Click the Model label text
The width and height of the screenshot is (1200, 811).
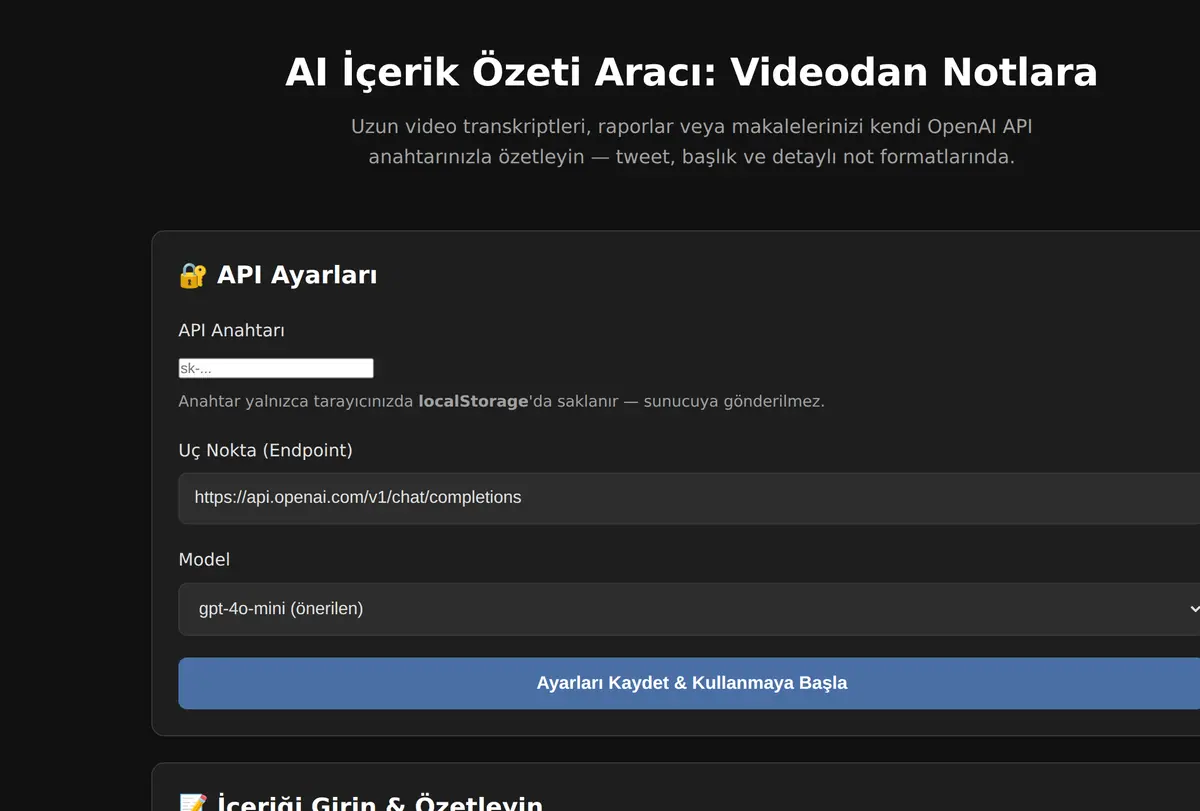point(204,559)
